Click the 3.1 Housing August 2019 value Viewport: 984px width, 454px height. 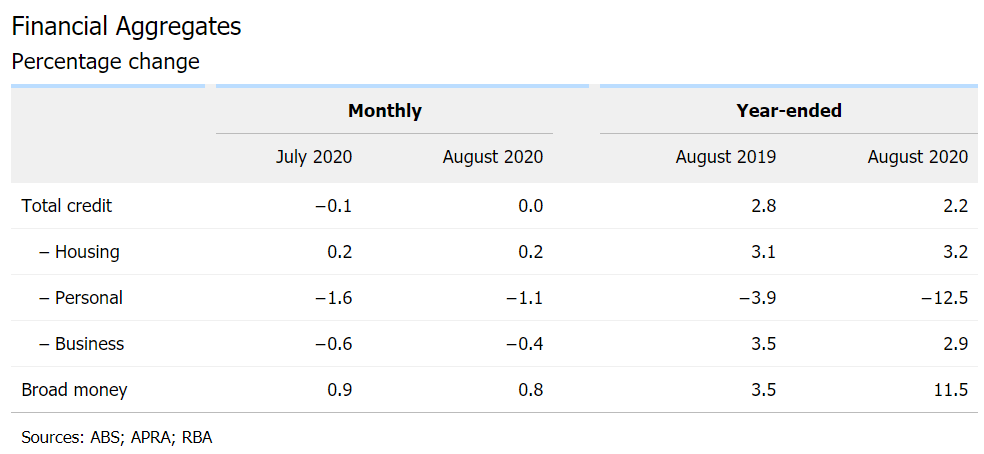(x=763, y=252)
